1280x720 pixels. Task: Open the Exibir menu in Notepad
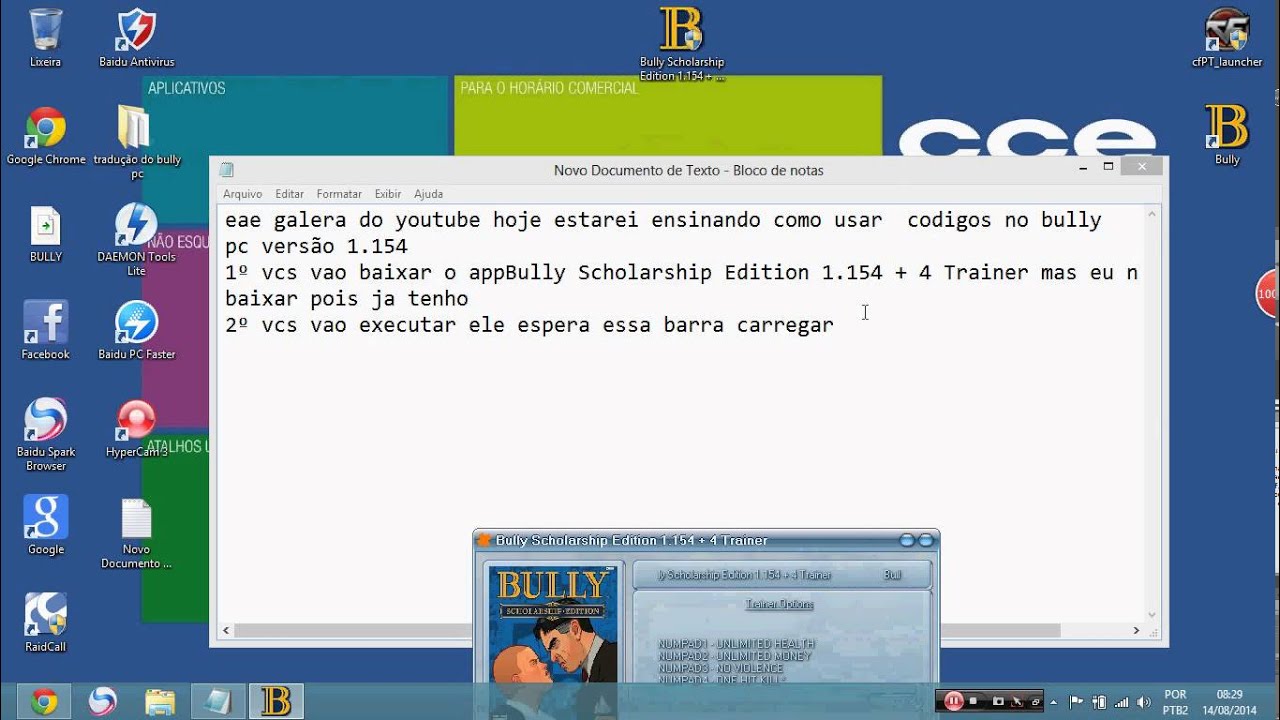coord(388,194)
